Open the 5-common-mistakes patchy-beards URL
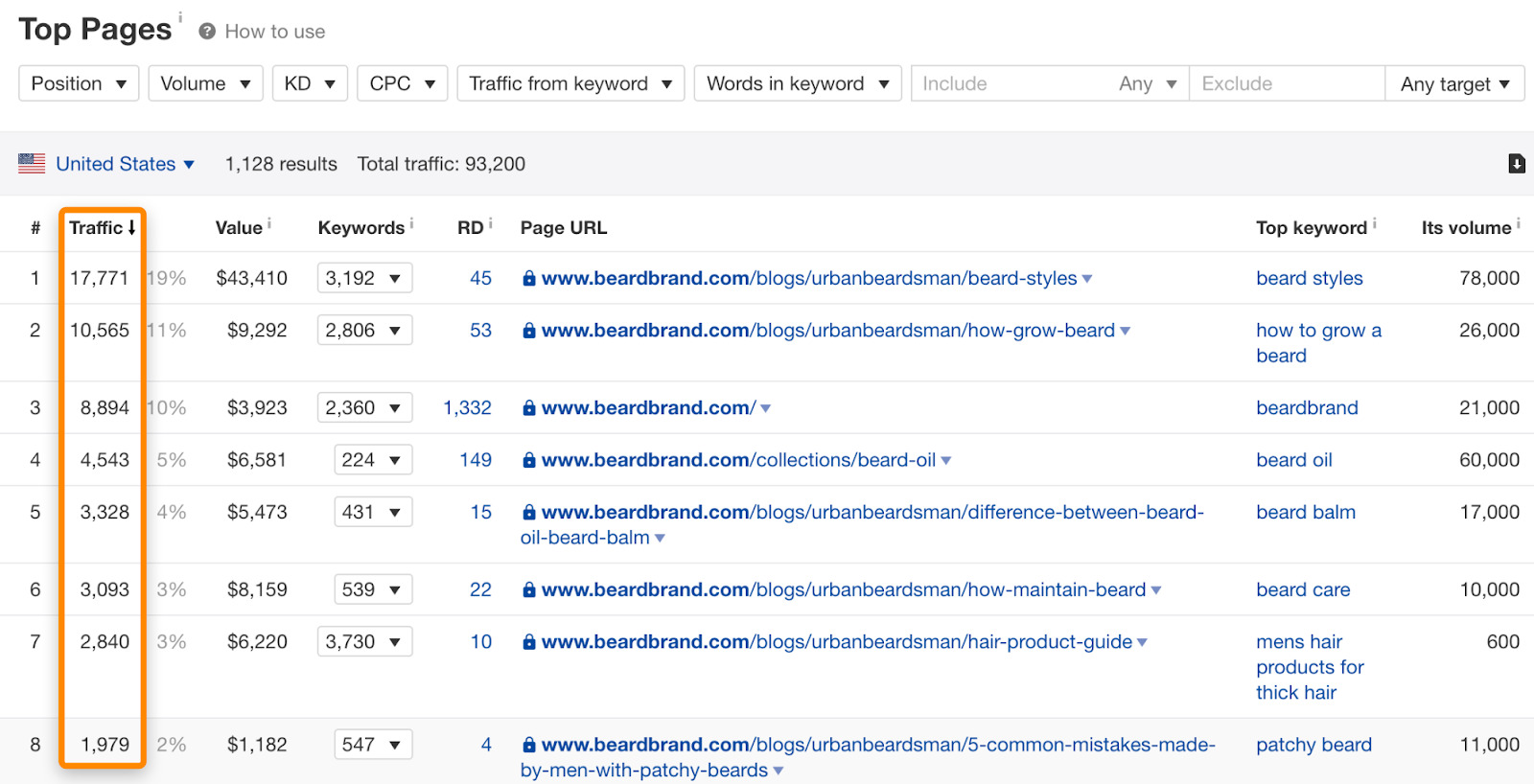This screenshot has width=1534, height=784. (x=868, y=757)
